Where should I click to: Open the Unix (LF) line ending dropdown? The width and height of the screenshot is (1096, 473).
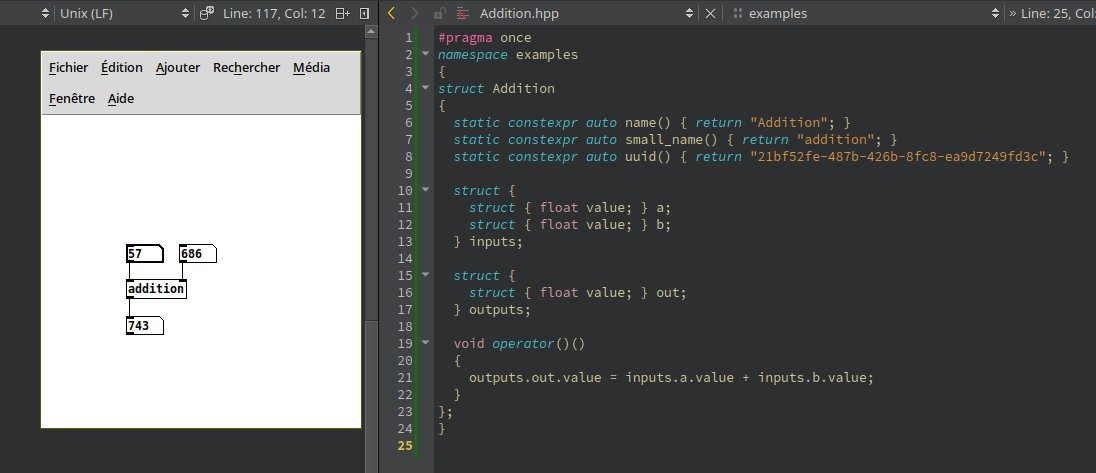click(x=124, y=13)
